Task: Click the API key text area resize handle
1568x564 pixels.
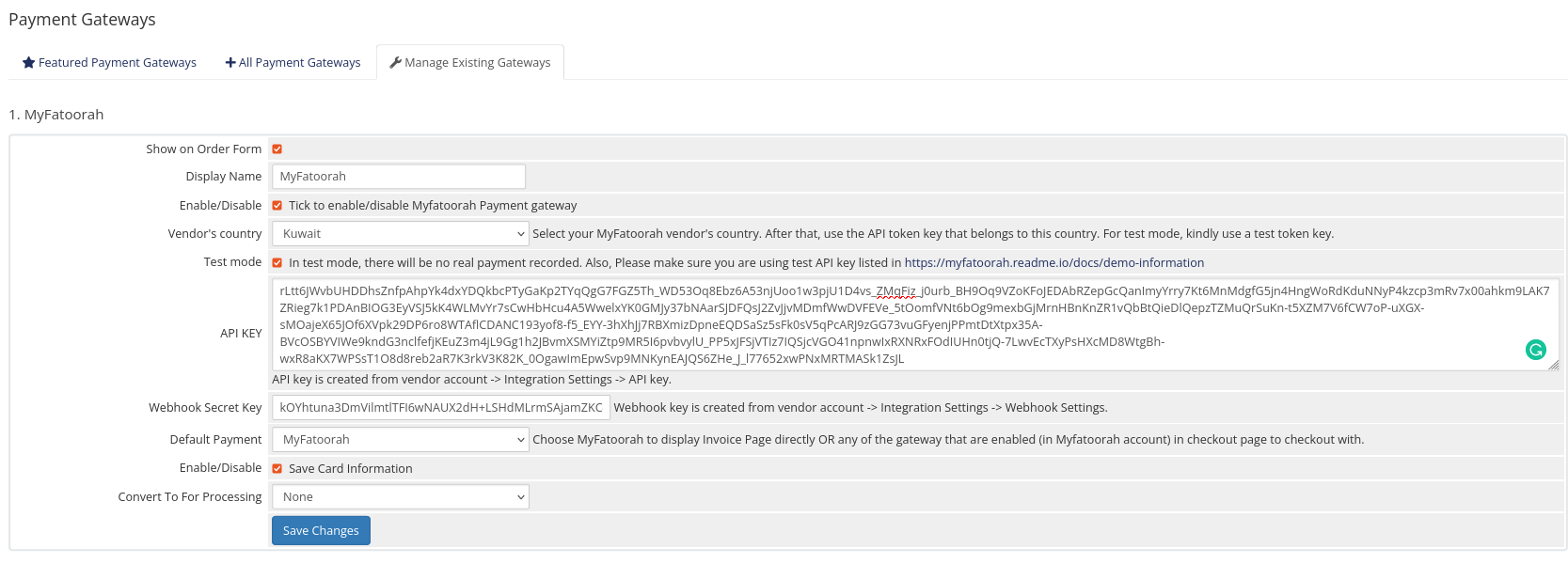Action: [1553, 365]
